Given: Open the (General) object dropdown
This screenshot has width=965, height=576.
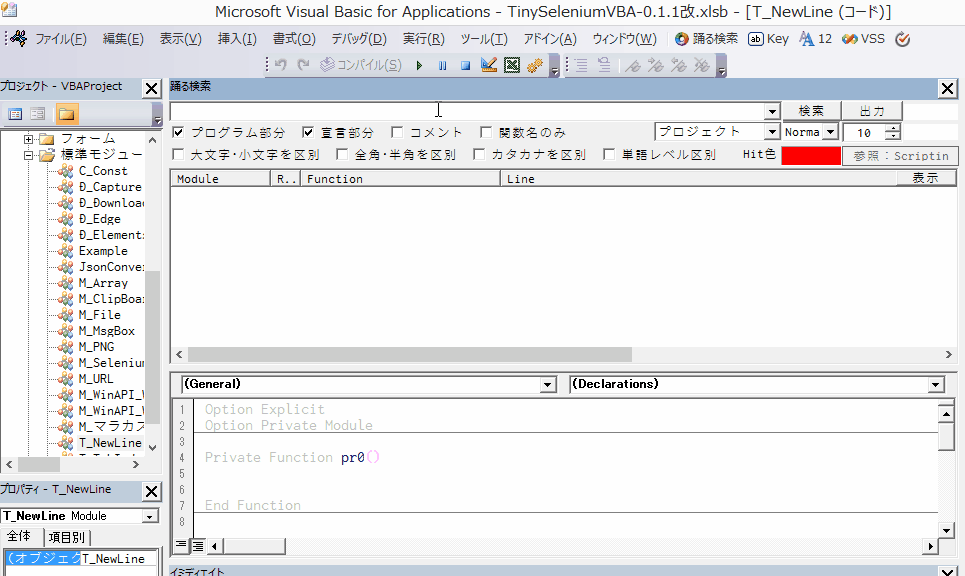Looking at the screenshot, I should pyautogui.click(x=548, y=385).
